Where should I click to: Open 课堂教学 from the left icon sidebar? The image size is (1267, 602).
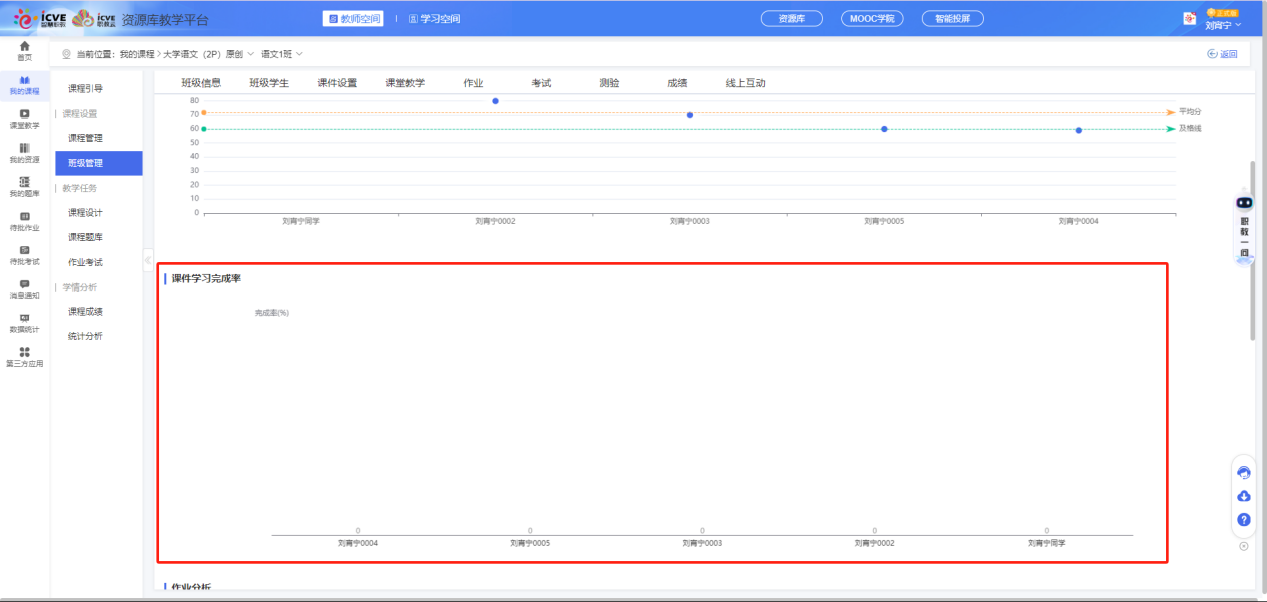pyautogui.click(x=24, y=118)
